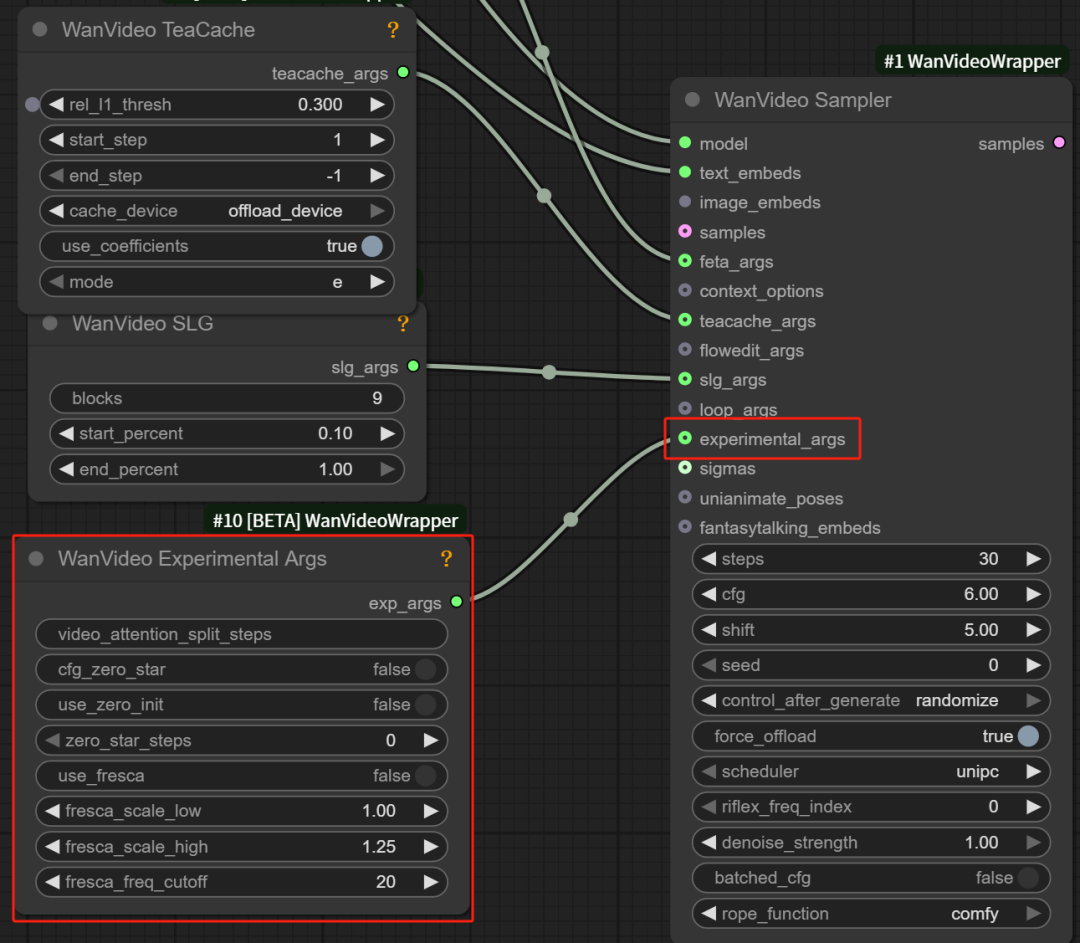Increase steps with the right arrow
The image size is (1080, 943).
click(1034, 559)
